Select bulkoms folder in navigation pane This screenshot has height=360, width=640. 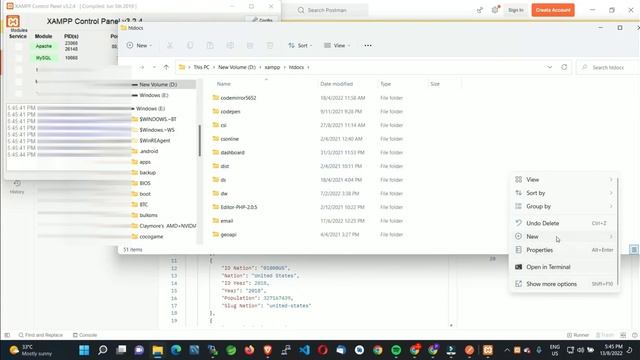(148, 215)
